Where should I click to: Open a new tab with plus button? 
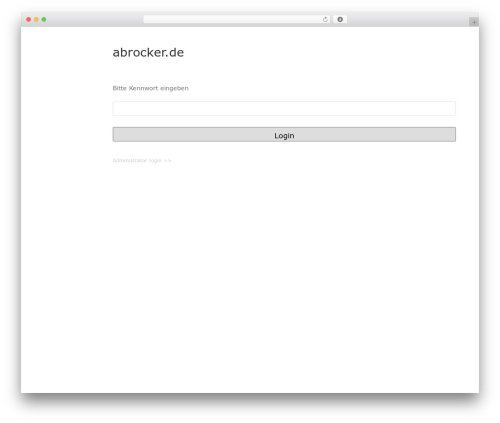click(474, 22)
